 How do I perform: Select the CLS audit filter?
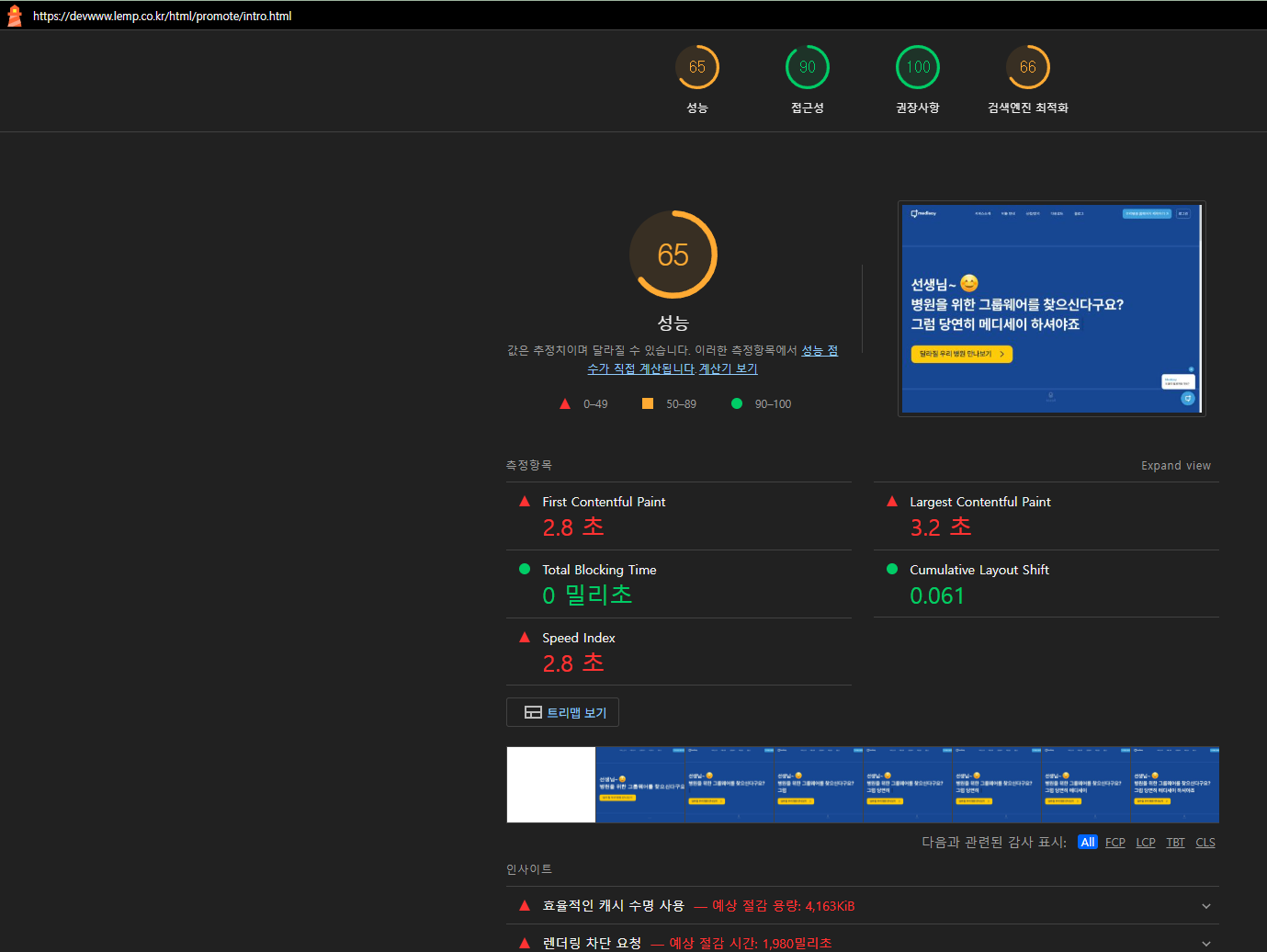[x=1205, y=843]
